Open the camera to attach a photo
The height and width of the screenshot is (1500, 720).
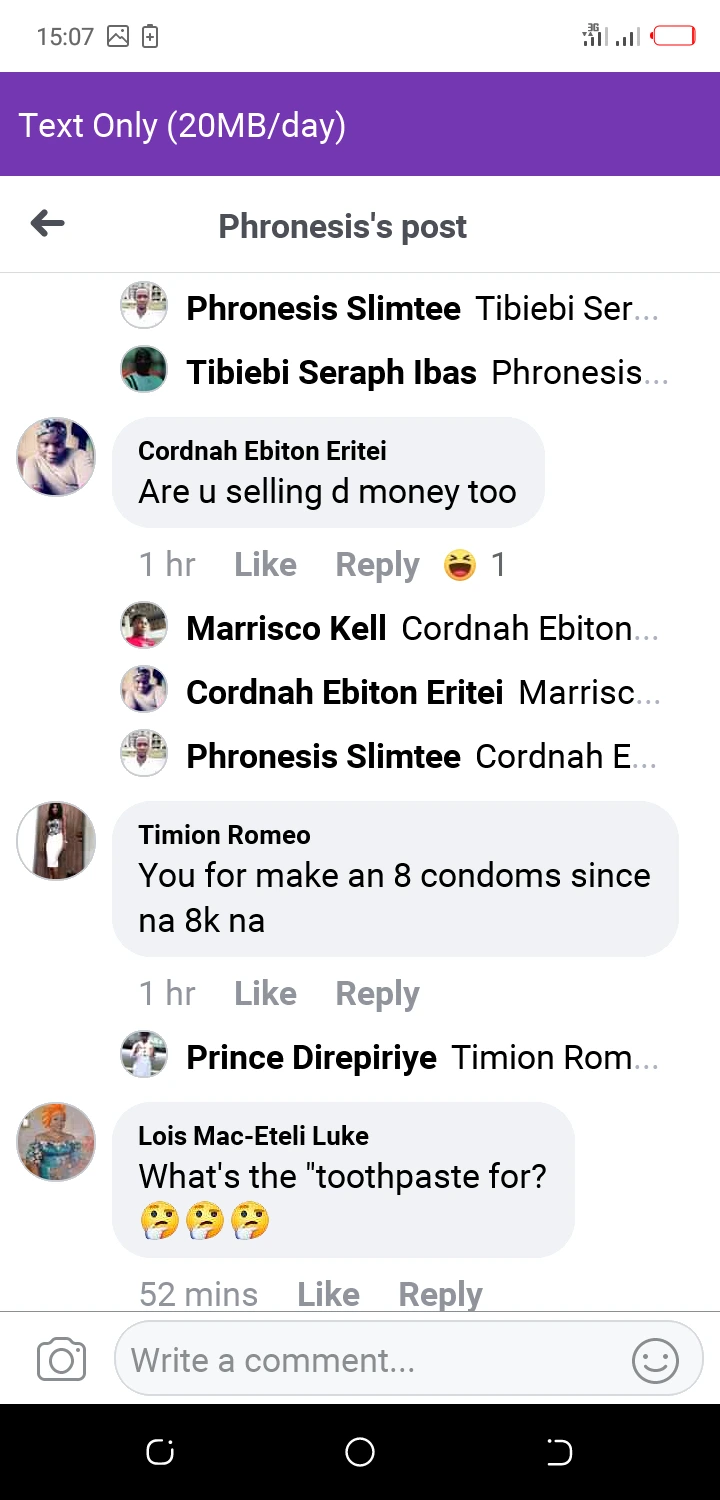click(61, 1360)
